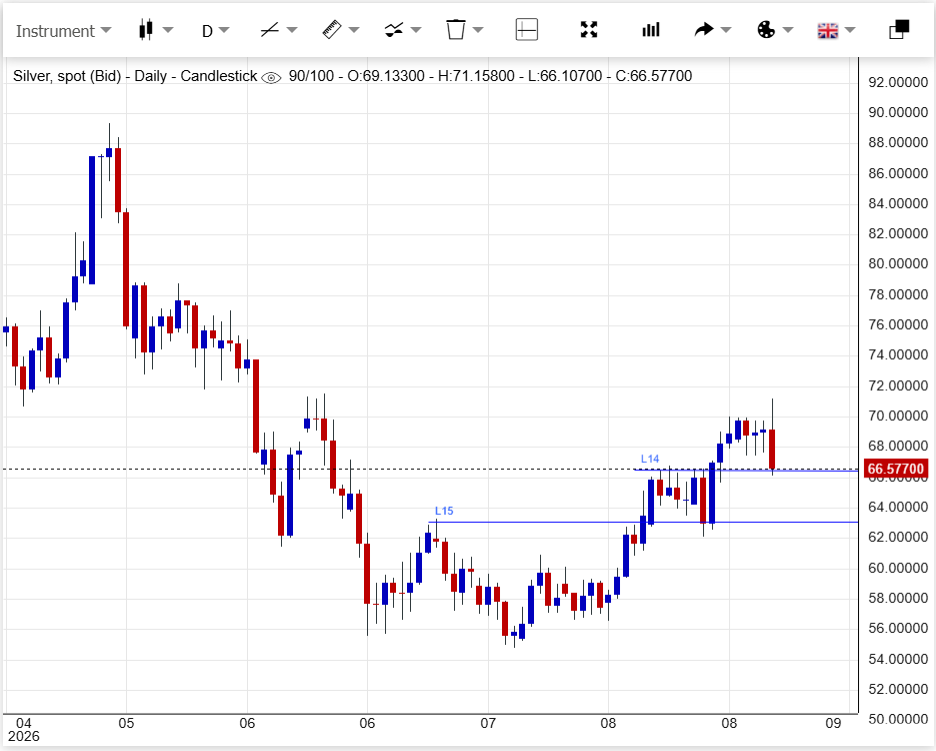The width and height of the screenshot is (936, 751).
Task: Click the H:71.15800 high value
Action: tap(476, 76)
